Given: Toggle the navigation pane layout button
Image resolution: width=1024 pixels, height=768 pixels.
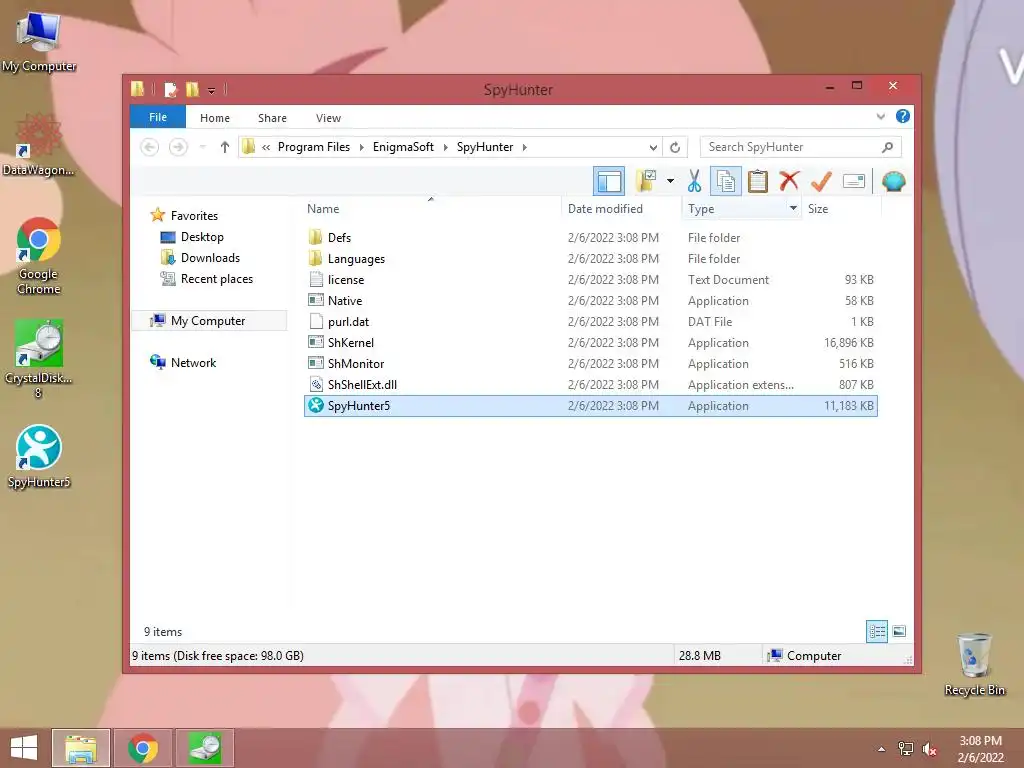Looking at the screenshot, I should click(x=609, y=182).
